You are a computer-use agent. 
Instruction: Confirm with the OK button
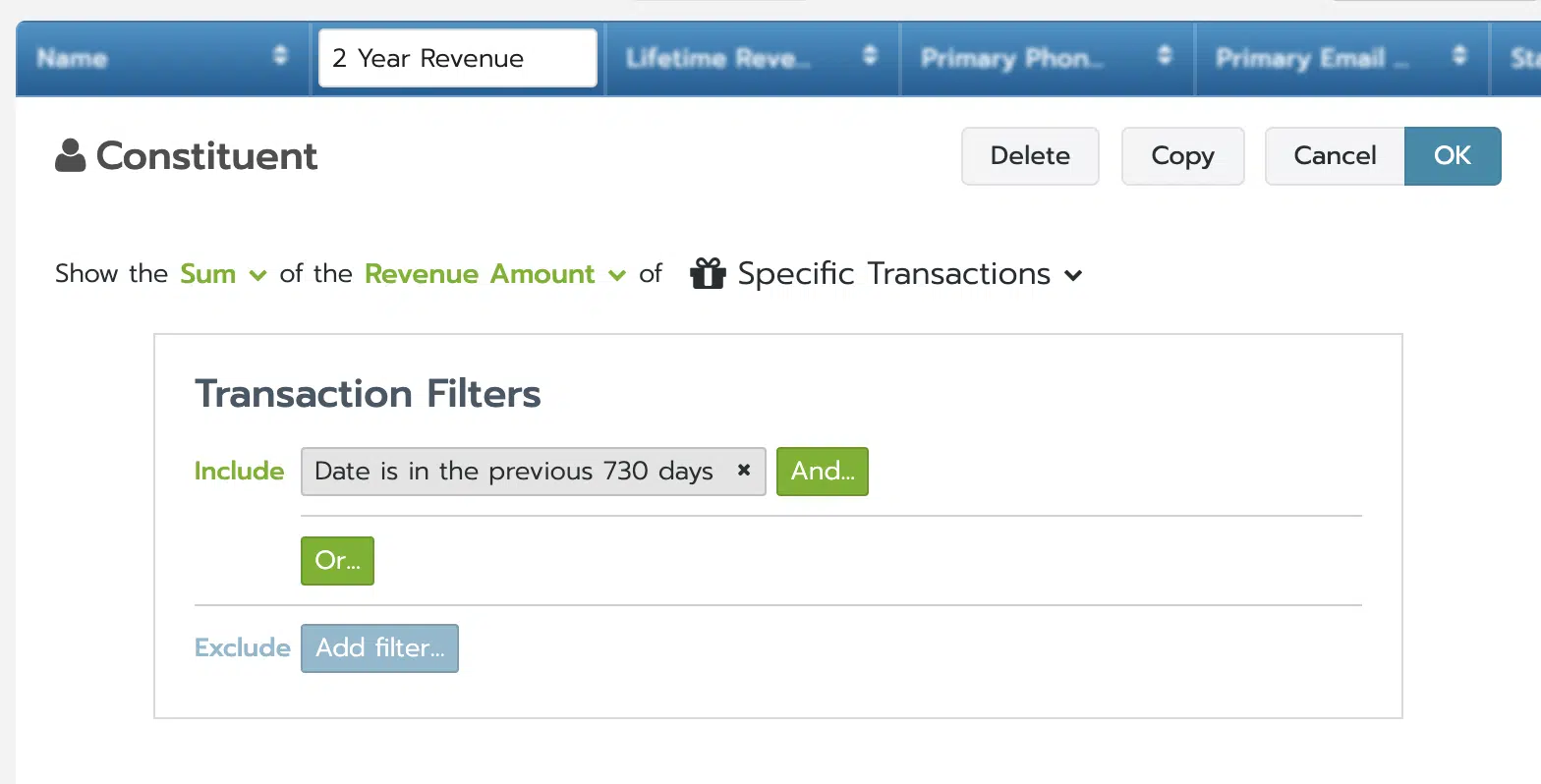click(x=1453, y=156)
